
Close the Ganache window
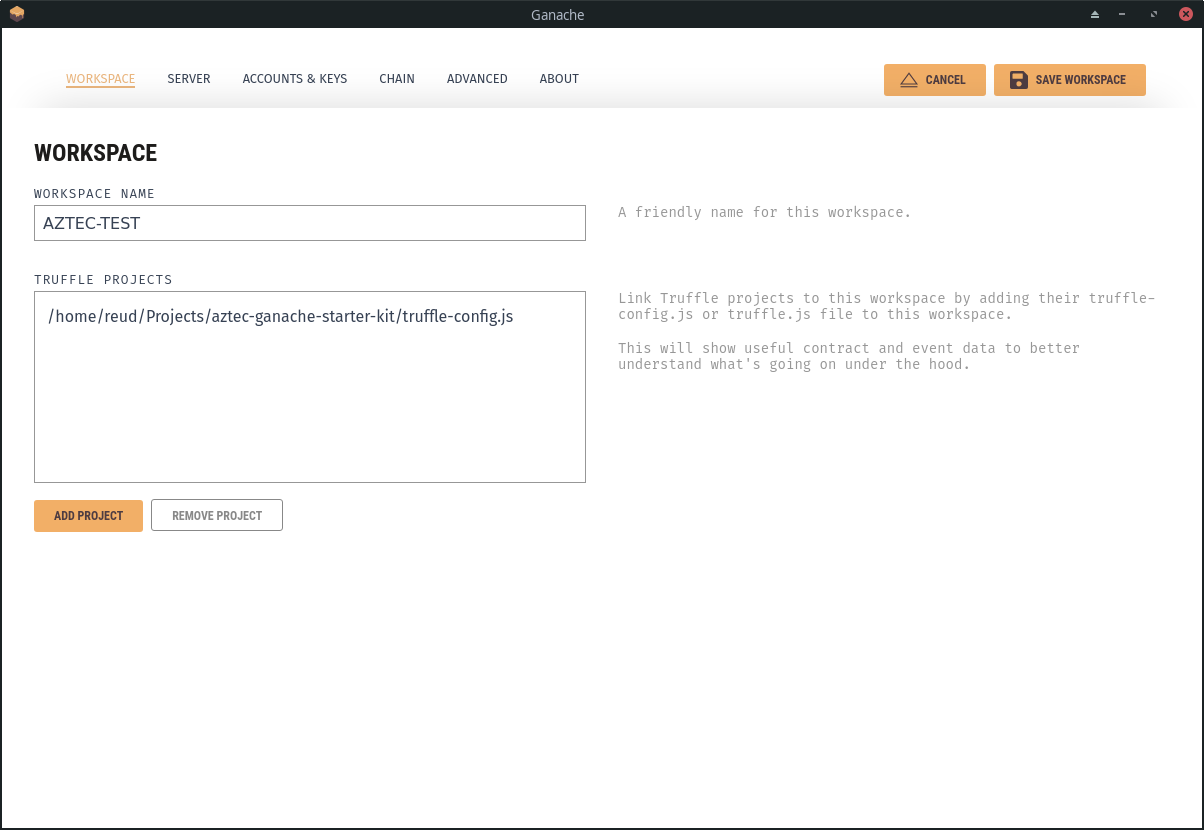1186,15
